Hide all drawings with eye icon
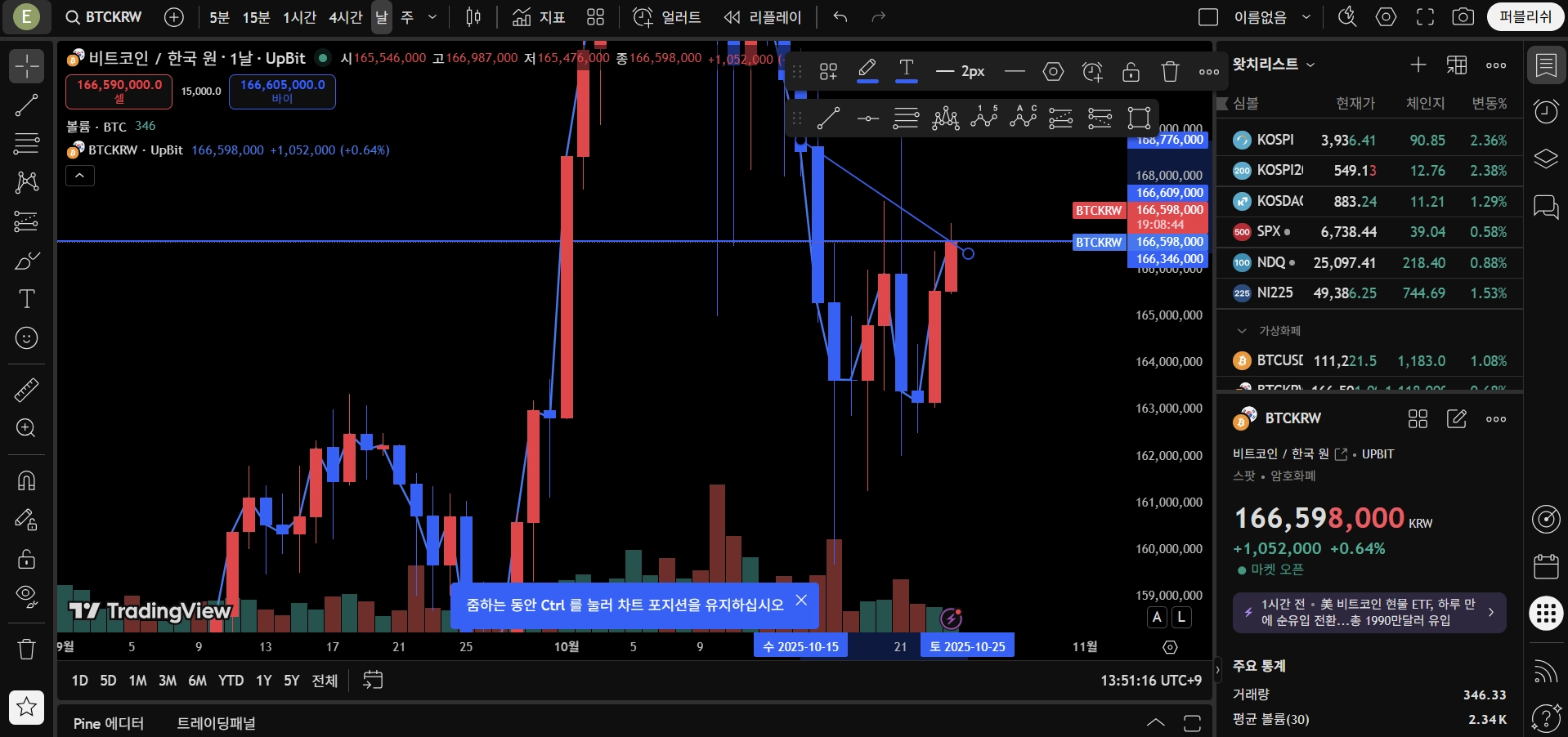The image size is (1568, 737). [x=26, y=596]
